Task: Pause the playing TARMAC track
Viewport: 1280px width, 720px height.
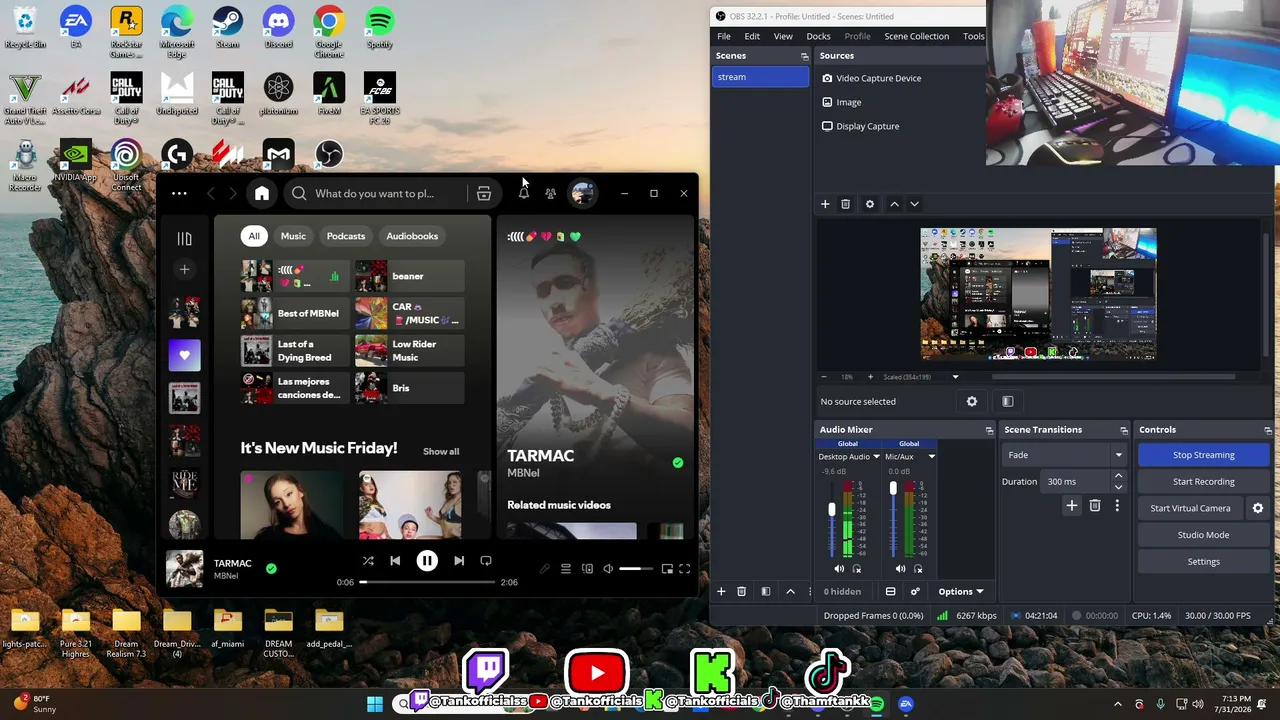Action: (427, 561)
